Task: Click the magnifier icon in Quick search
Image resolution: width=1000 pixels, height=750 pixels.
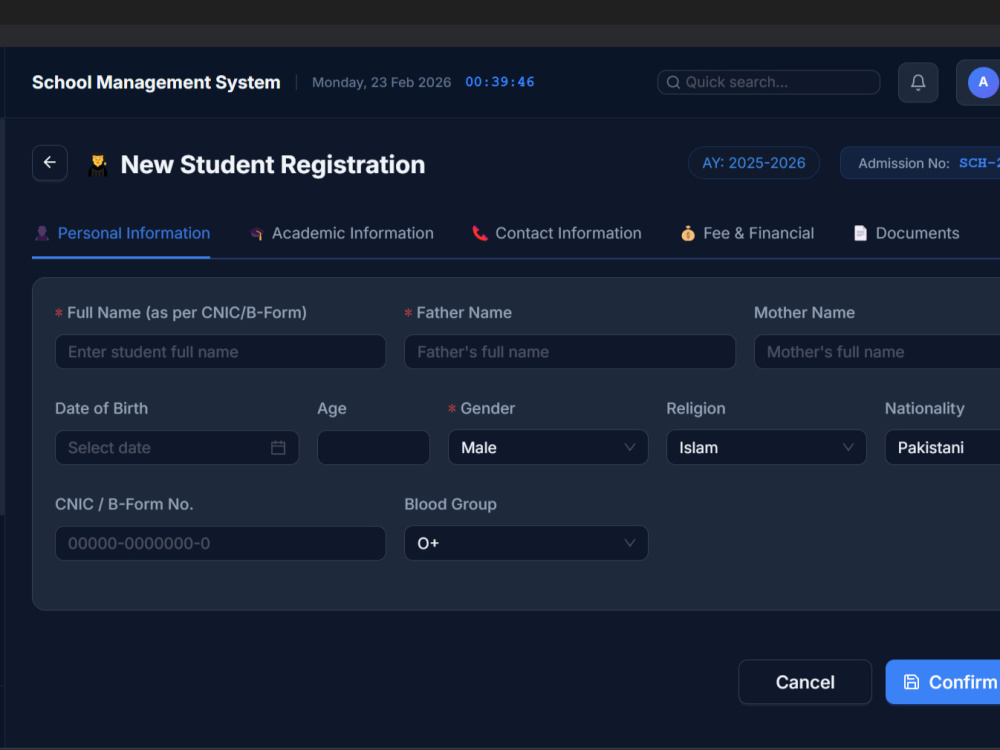Action: click(x=673, y=82)
